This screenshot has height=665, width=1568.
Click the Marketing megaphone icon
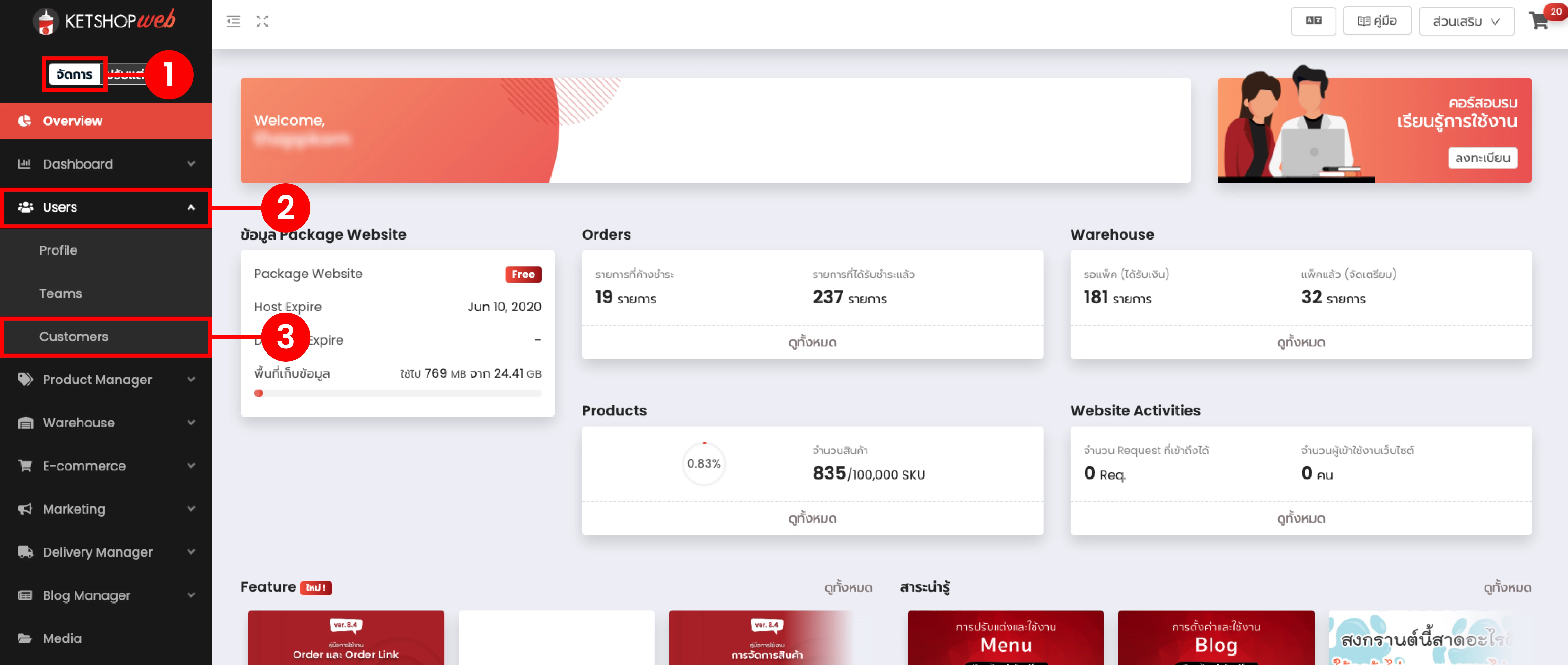(25, 509)
